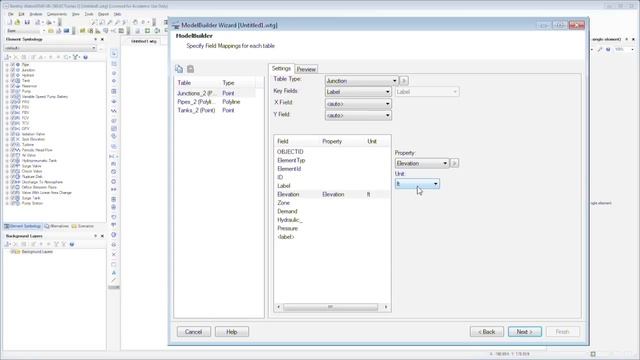Open the Components menu
The height and width of the screenshot is (360, 640).
57,14
